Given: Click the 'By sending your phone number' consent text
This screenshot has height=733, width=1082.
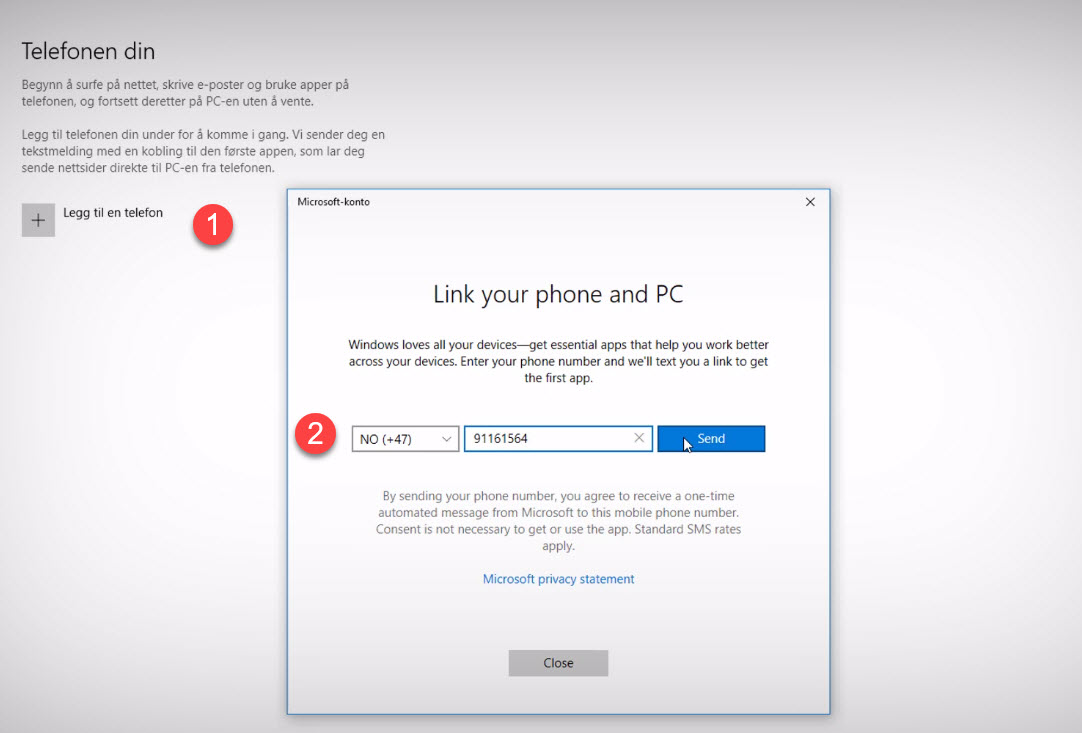Looking at the screenshot, I should (558, 520).
